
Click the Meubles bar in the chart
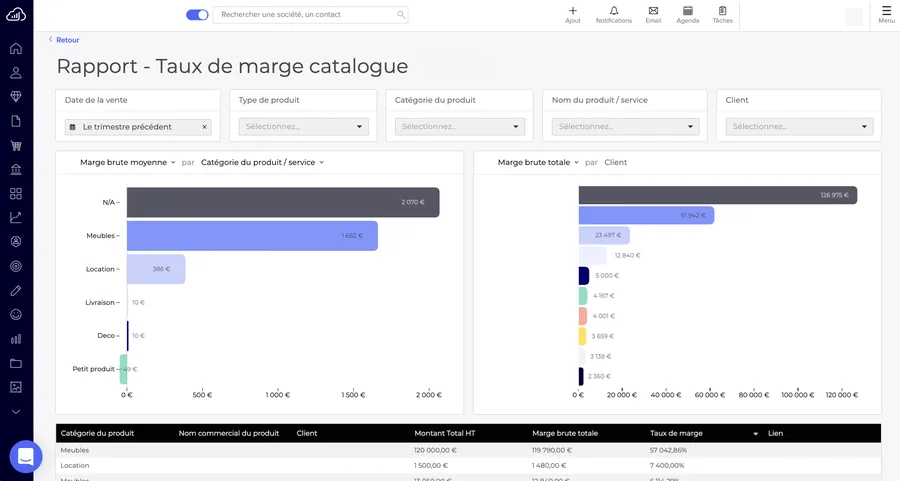[251, 236]
